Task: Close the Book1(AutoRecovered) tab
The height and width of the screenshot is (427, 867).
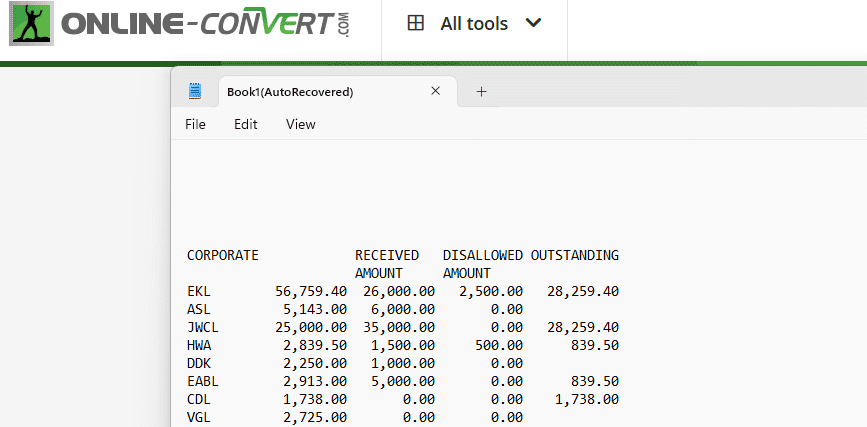Action: pyautogui.click(x=435, y=91)
